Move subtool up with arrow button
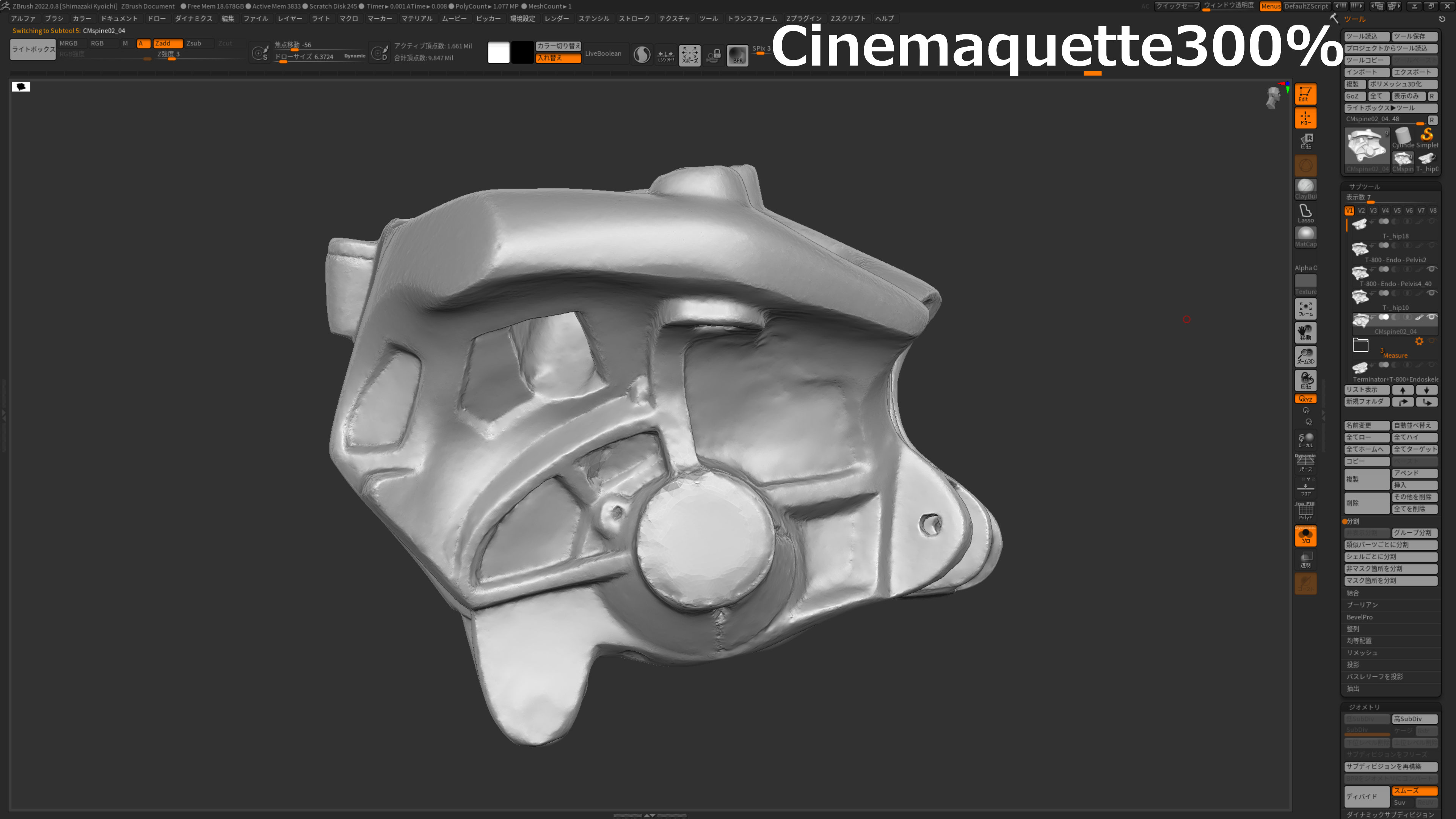 tap(1403, 390)
